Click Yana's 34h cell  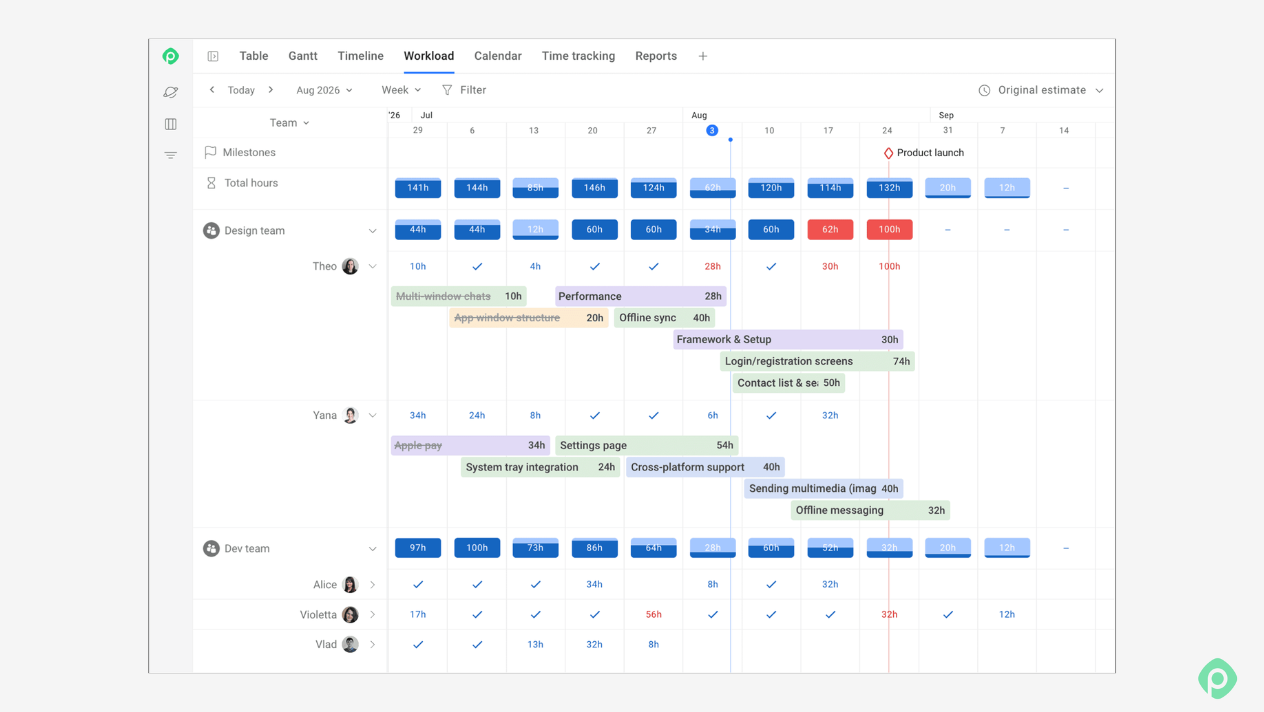[x=418, y=415]
